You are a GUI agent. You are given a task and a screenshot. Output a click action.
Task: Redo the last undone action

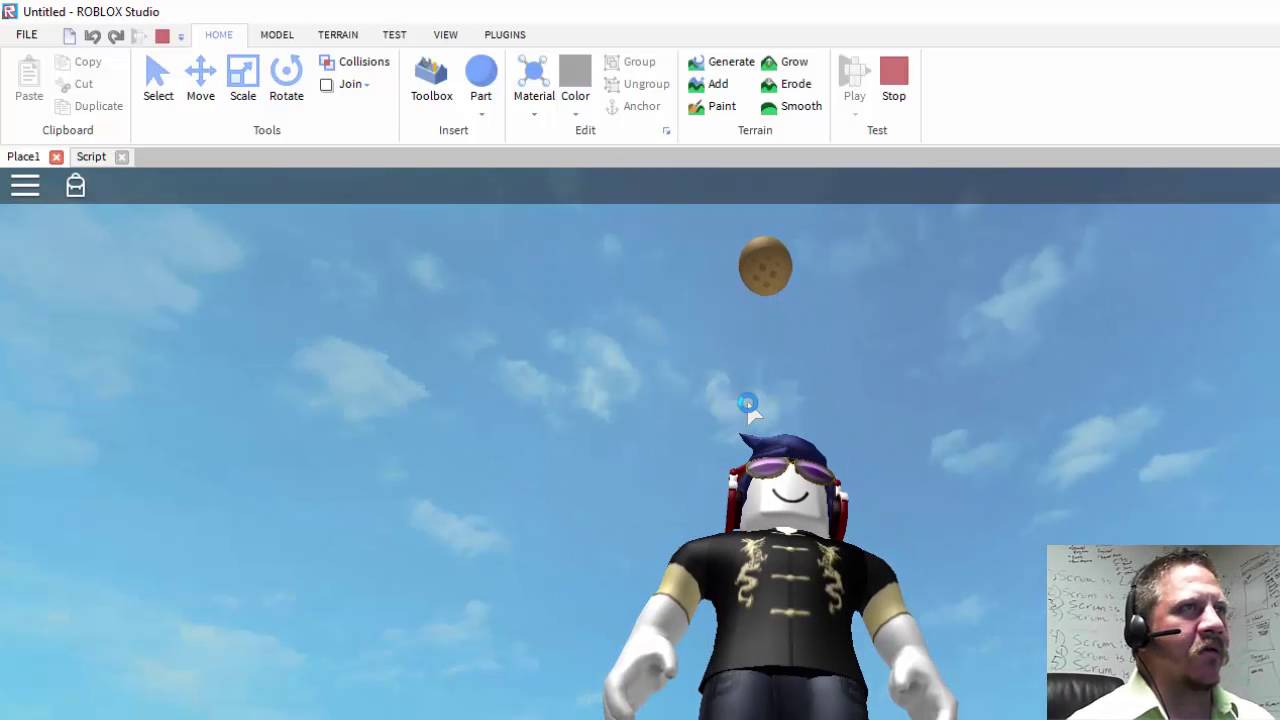[116, 36]
